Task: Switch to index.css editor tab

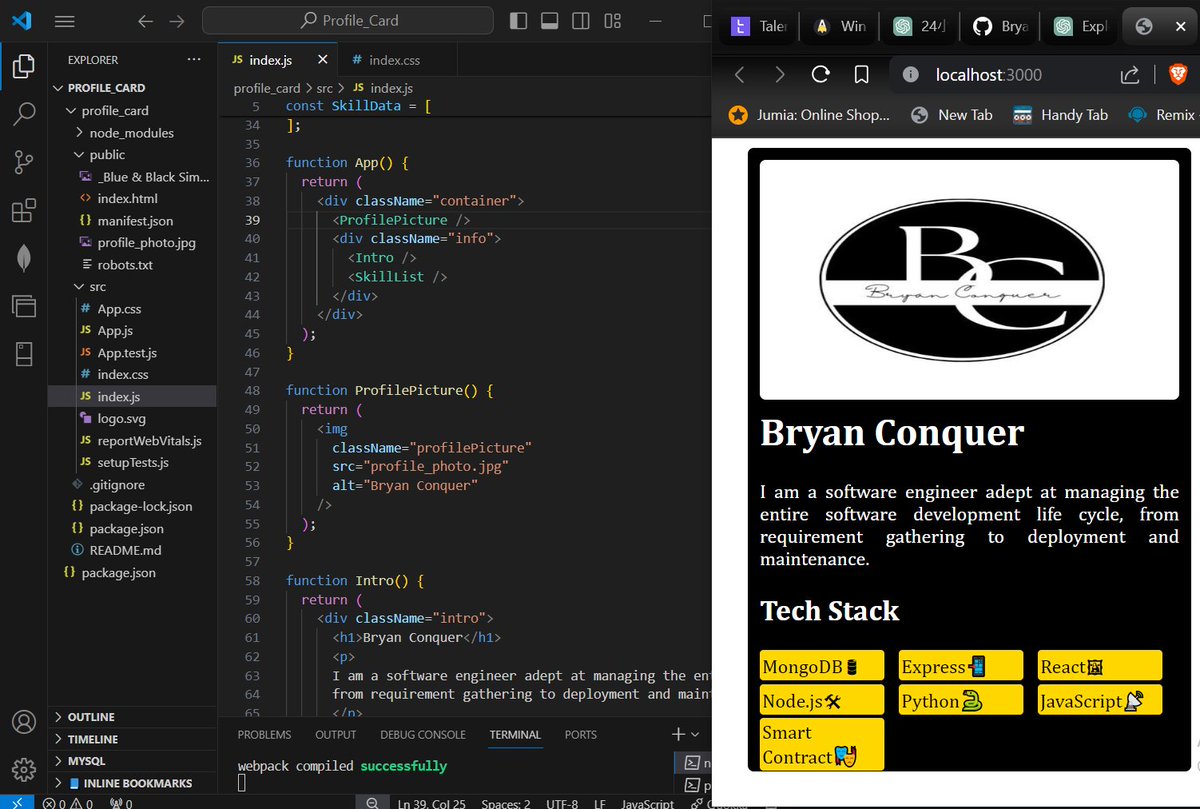Action: [393, 60]
